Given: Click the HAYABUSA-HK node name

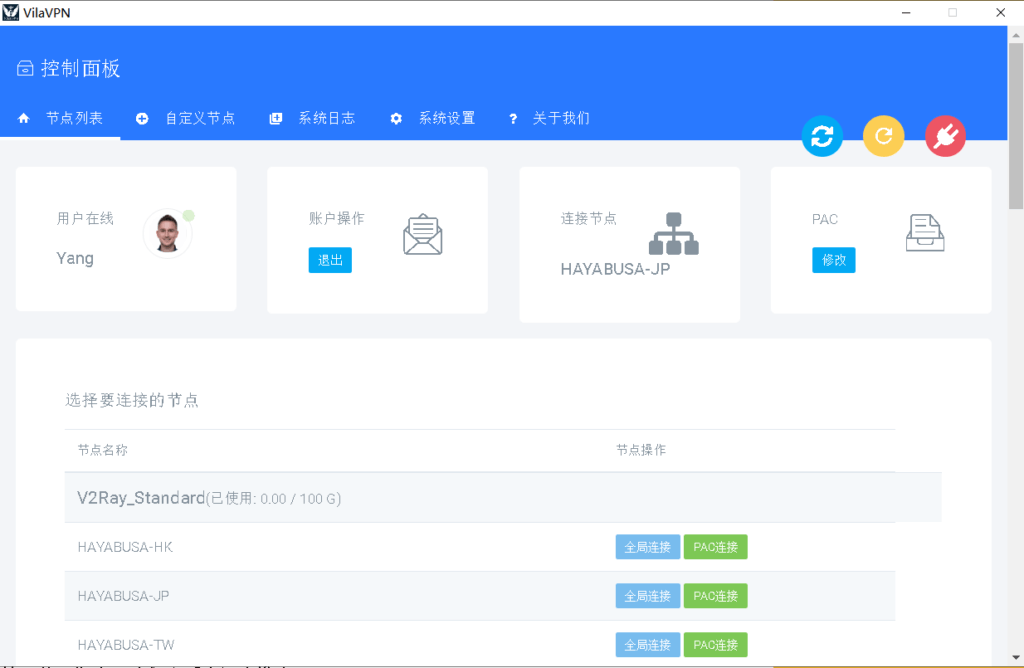Looking at the screenshot, I should (125, 547).
